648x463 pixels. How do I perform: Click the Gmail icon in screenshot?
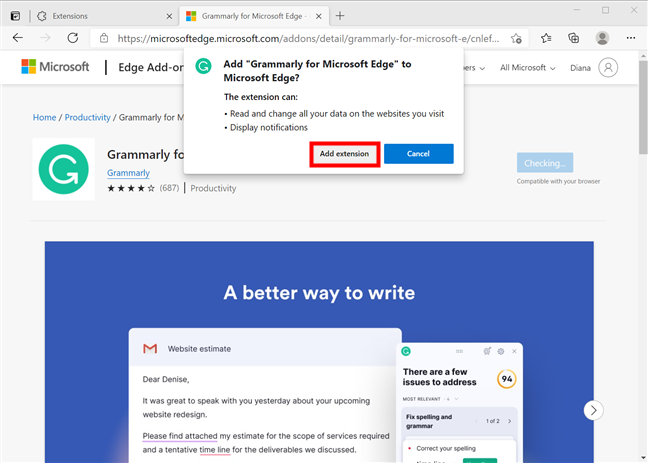click(150, 349)
